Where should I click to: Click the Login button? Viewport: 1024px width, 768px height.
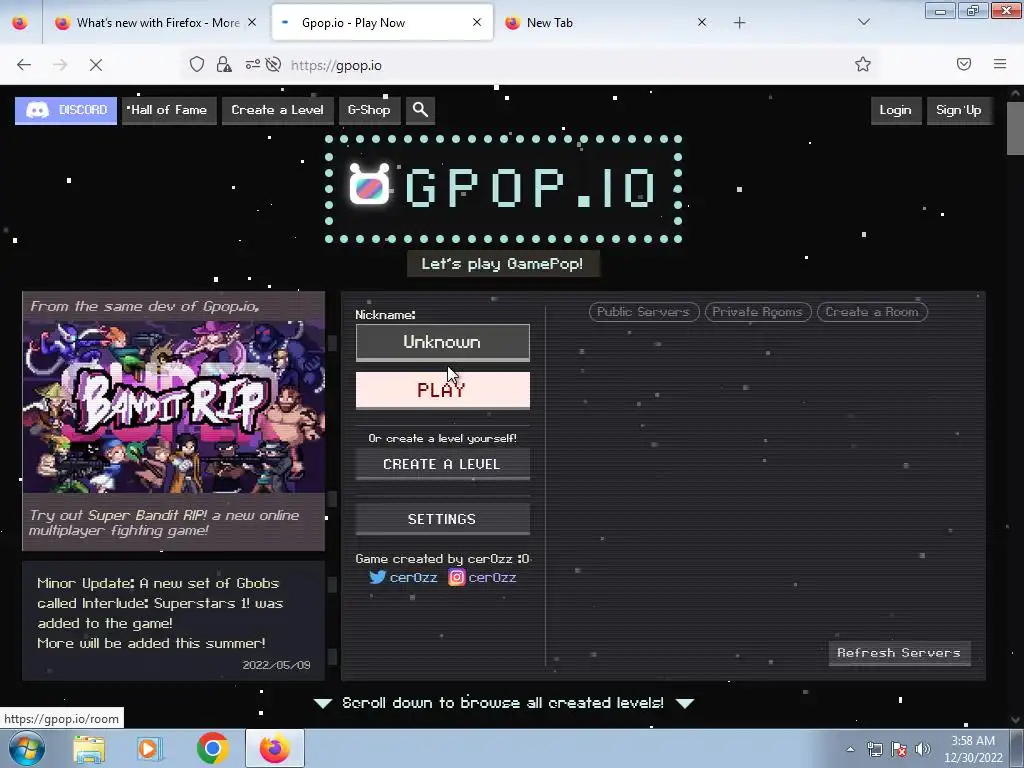(x=895, y=110)
